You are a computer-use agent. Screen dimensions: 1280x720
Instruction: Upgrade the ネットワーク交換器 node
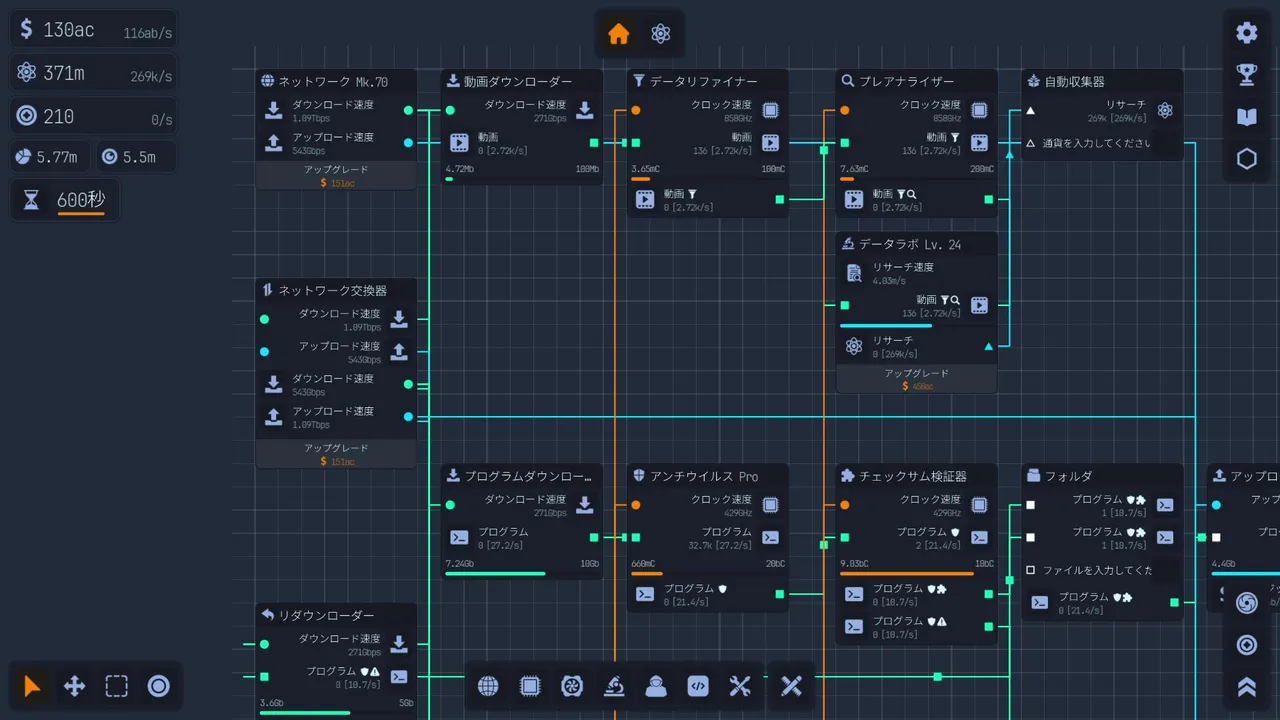336,454
